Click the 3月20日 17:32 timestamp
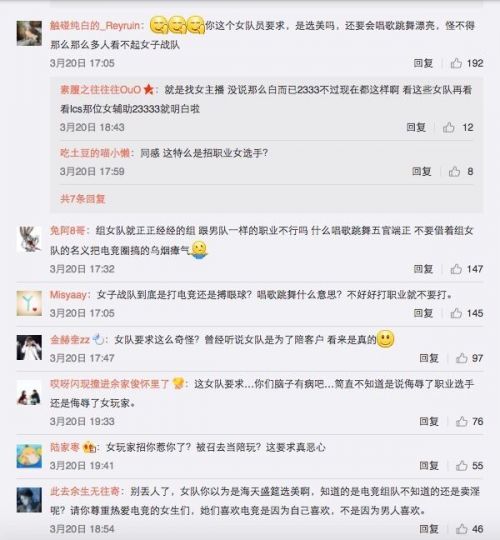Image resolution: width=500 pixels, height=540 pixels. pyautogui.click(x=82, y=269)
